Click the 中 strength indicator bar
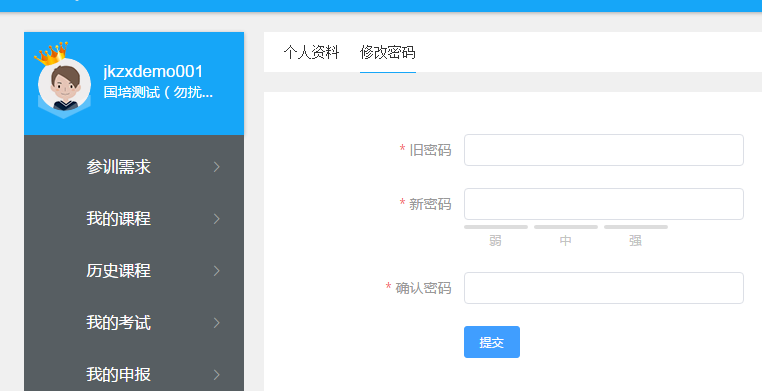The width and height of the screenshot is (762, 391). coord(566,227)
